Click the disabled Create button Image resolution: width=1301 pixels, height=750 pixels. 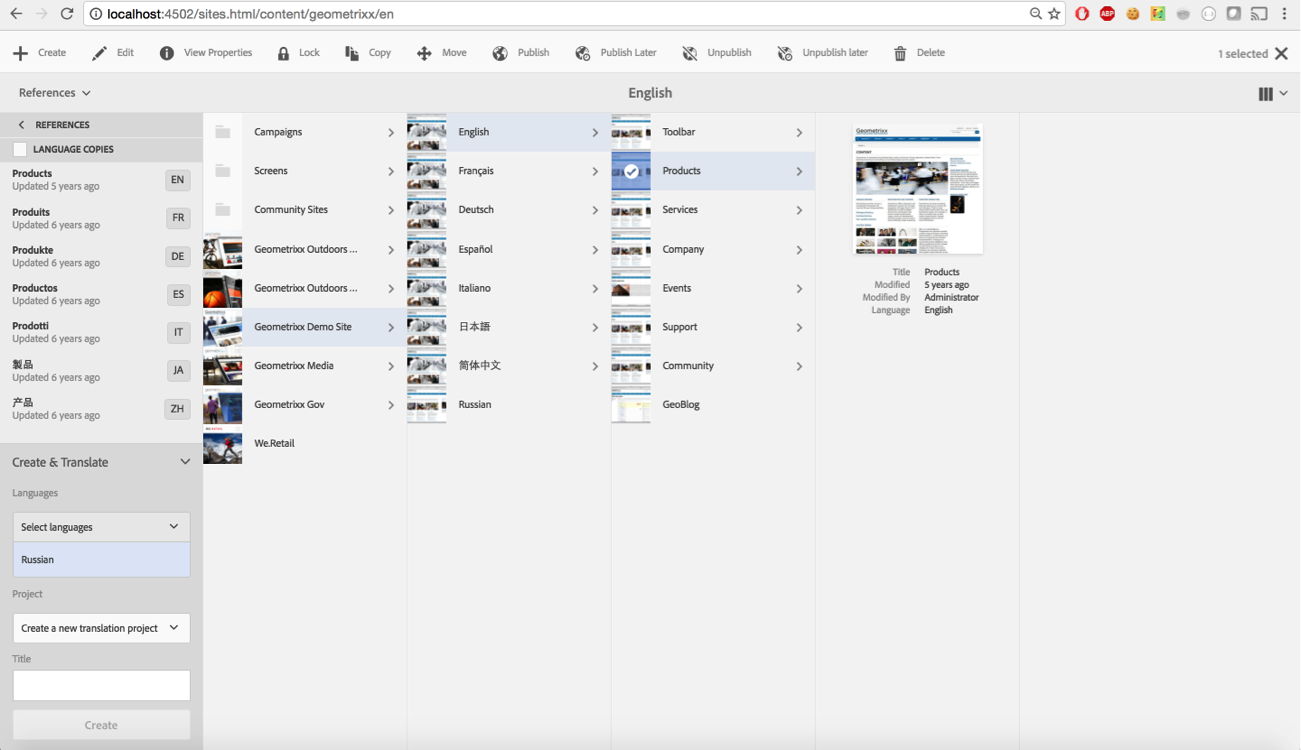click(101, 725)
